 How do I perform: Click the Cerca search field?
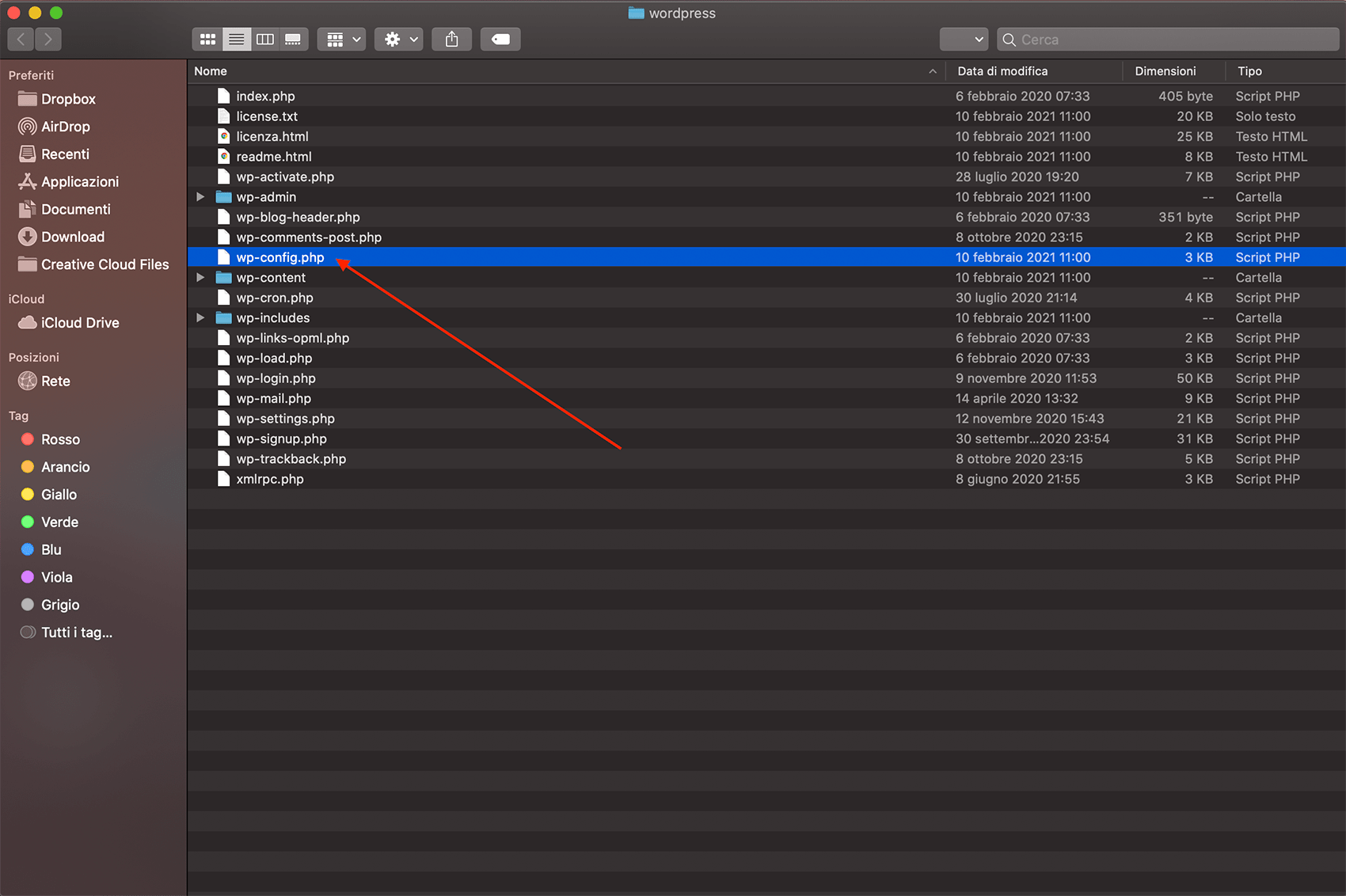1168,40
